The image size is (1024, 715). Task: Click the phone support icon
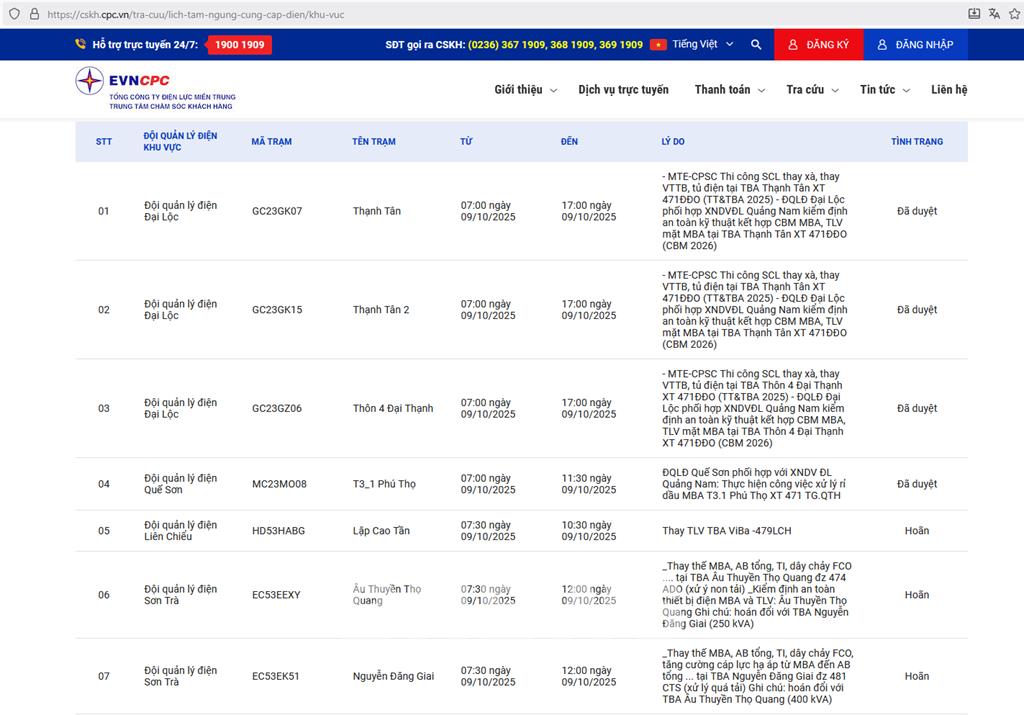(x=80, y=45)
